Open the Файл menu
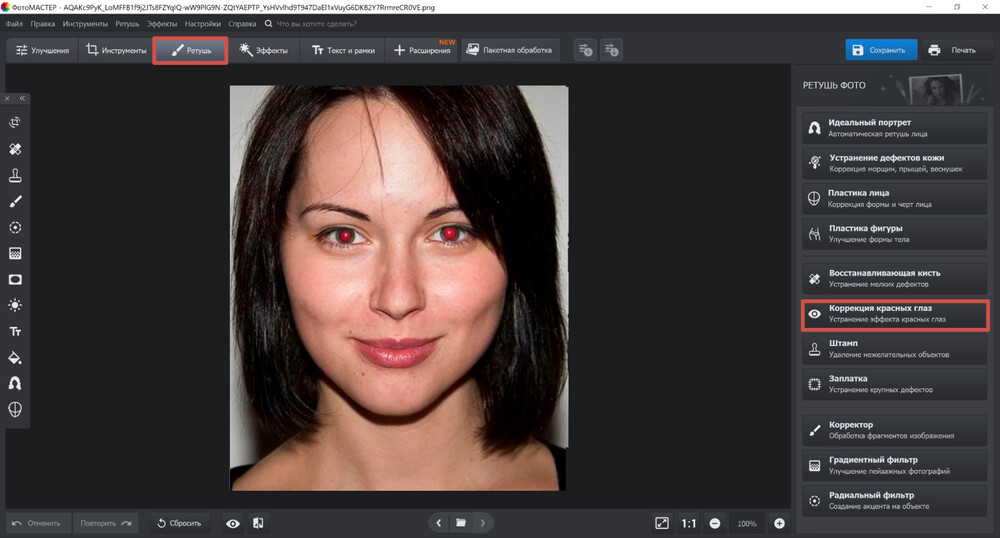Screen dimensions: 1000x538 [x=13, y=22]
